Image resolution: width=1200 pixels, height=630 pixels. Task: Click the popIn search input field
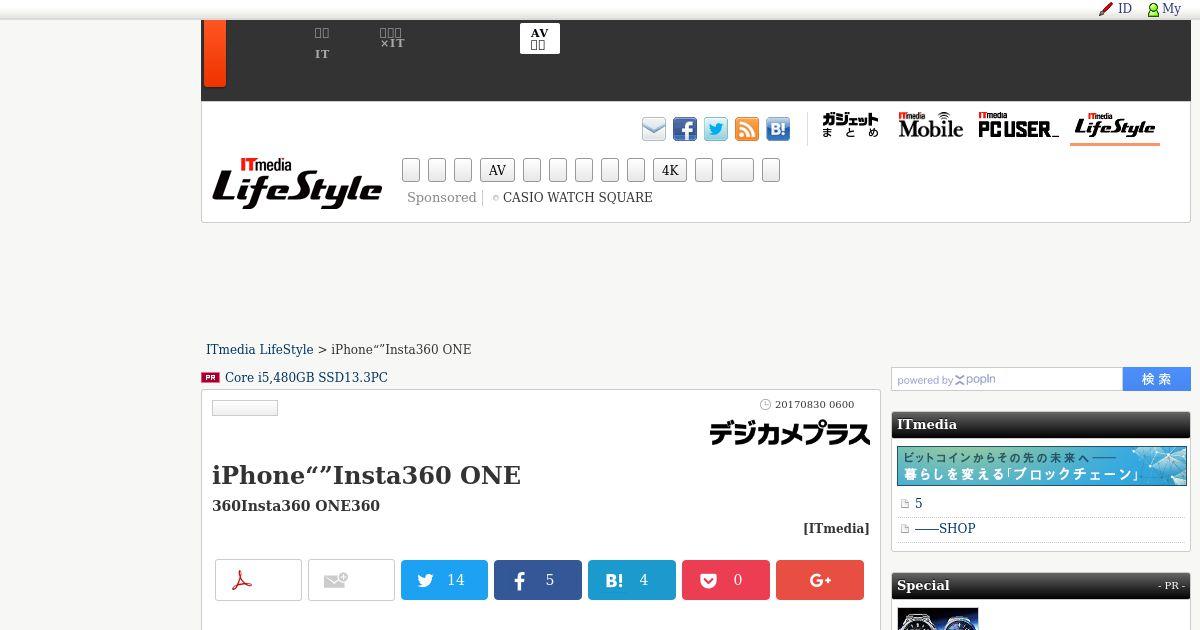click(x=1007, y=379)
